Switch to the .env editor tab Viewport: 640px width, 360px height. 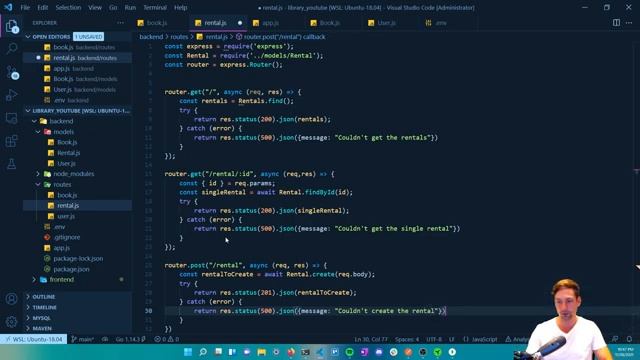click(x=440, y=23)
